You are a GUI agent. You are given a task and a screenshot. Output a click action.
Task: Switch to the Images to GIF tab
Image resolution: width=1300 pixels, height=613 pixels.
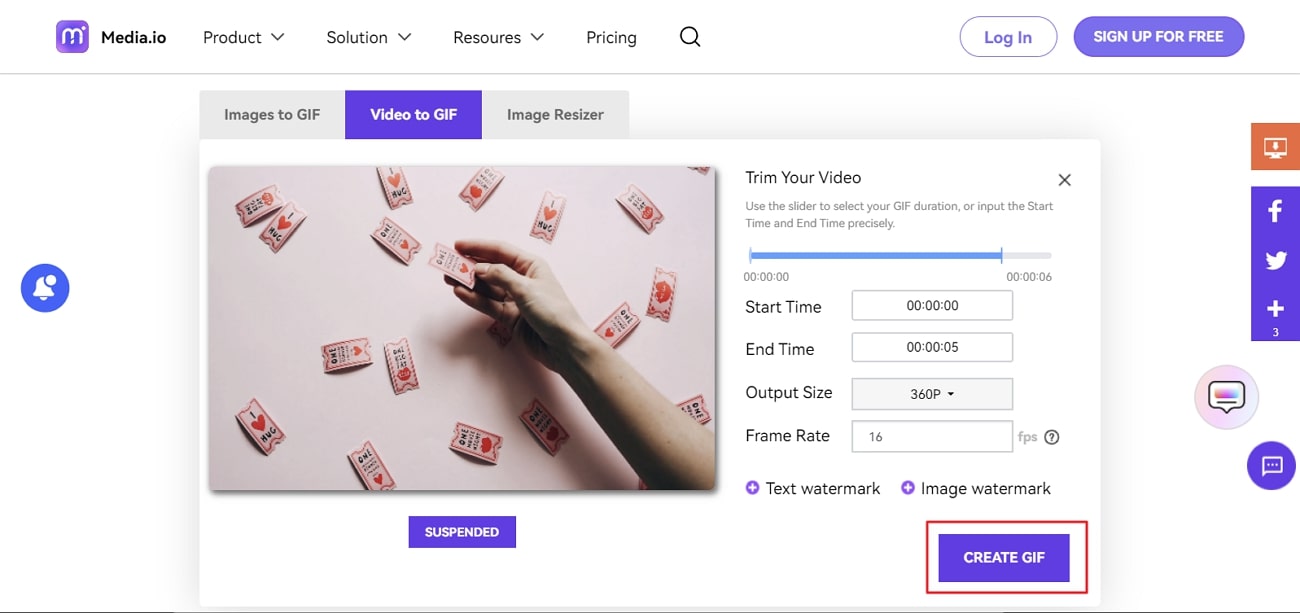tap(272, 115)
